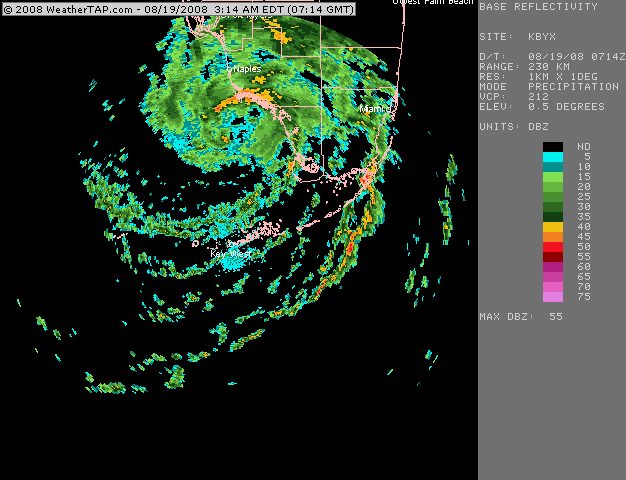Choose the darkest green 35 dBZ swatch
Image resolution: width=626 pixels, height=480 pixels.
[553, 217]
